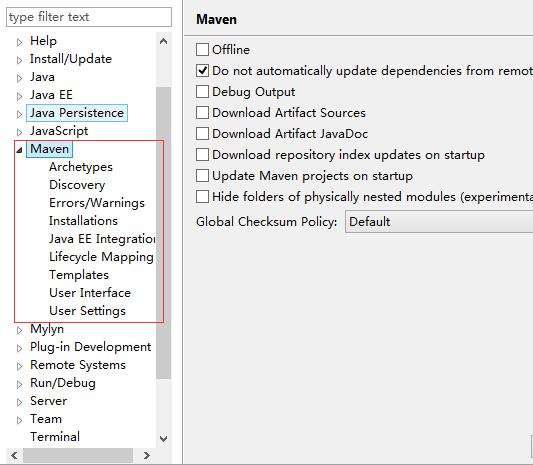Enable the Debug Output checkbox
The height and width of the screenshot is (465, 533).
tap(202, 92)
